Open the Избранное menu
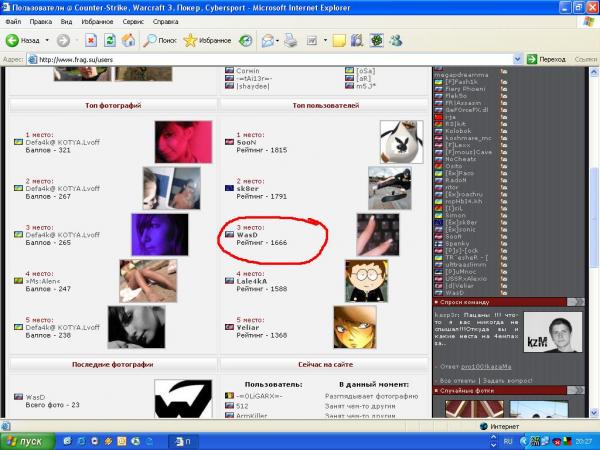Image resolution: width=600 pixels, height=450 pixels. pyautogui.click(x=97, y=22)
